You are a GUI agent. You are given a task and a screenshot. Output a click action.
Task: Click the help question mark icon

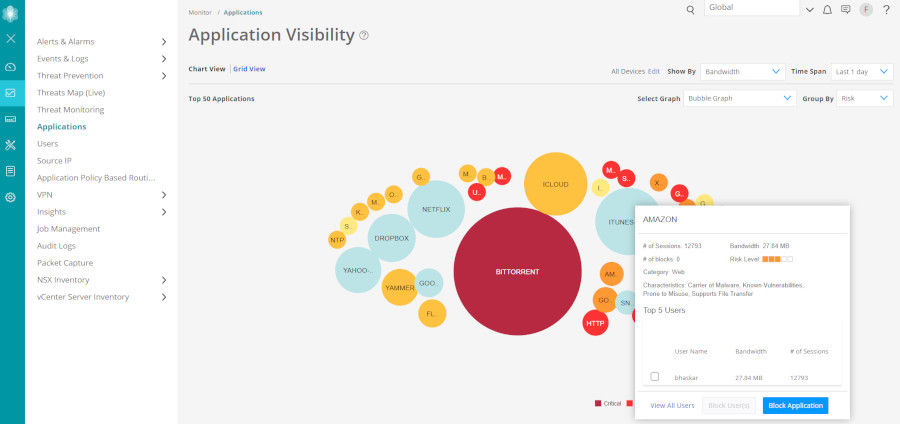tap(886, 10)
